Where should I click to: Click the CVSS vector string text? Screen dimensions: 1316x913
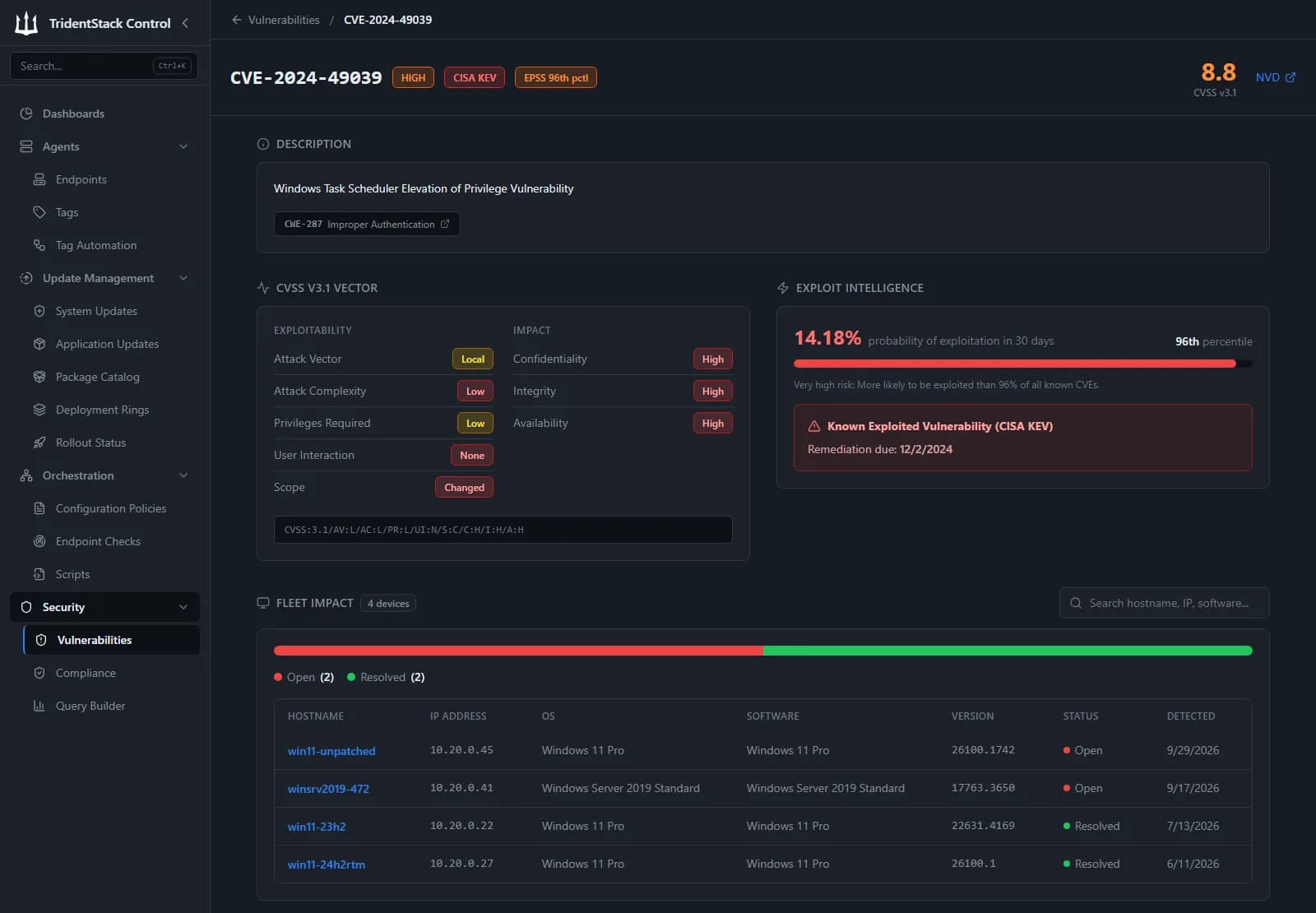404,530
